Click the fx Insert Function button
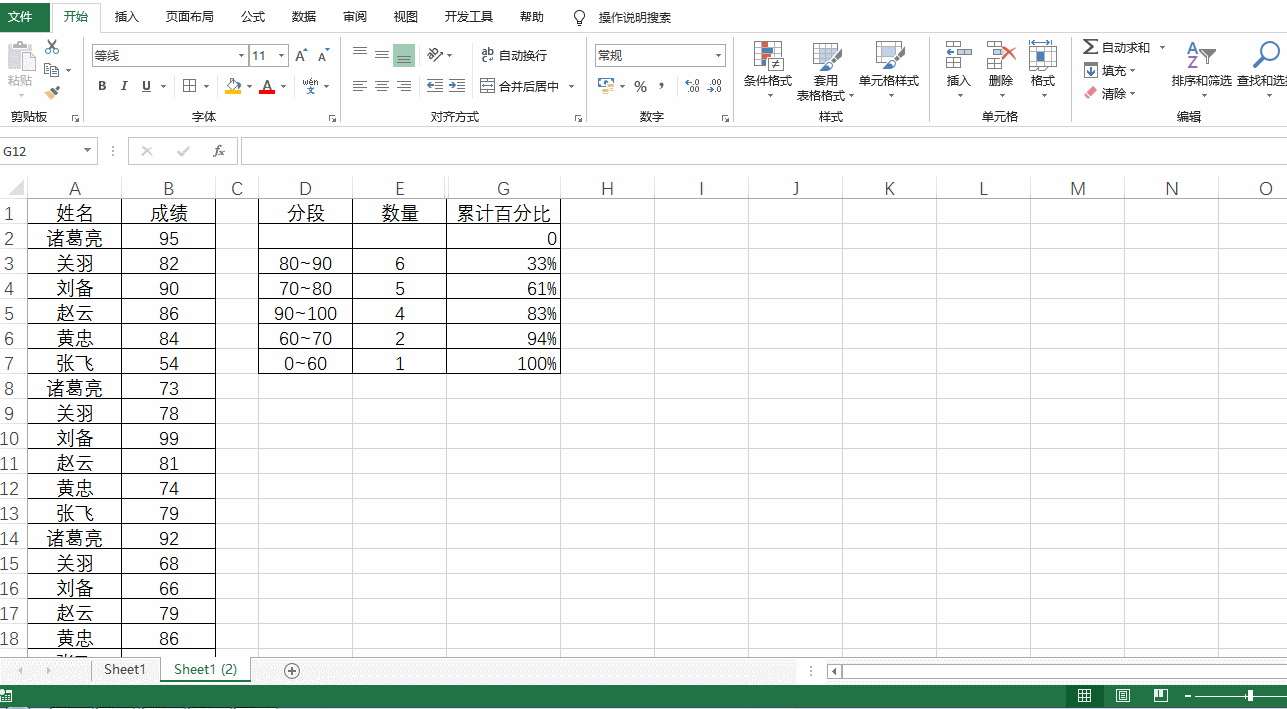 point(219,151)
